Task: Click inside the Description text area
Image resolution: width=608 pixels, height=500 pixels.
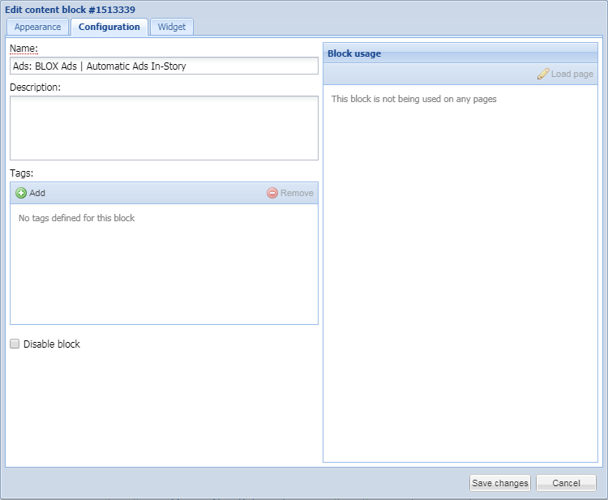Action: click(x=164, y=128)
